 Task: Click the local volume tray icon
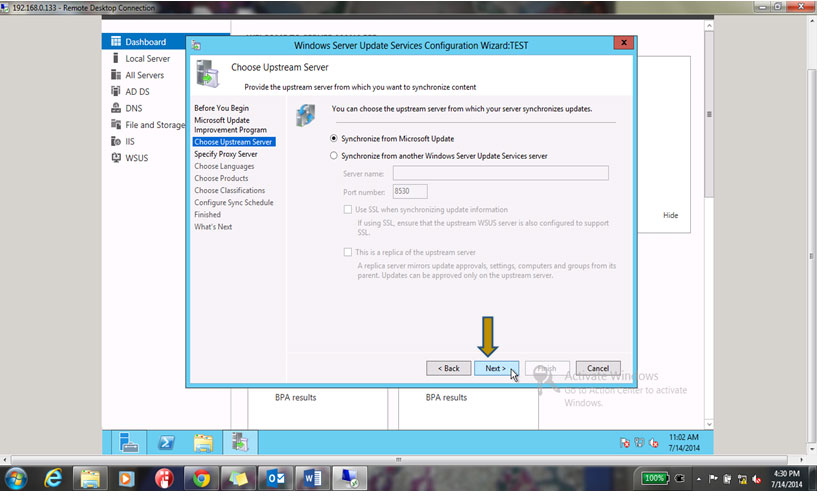pyautogui.click(x=757, y=479)
